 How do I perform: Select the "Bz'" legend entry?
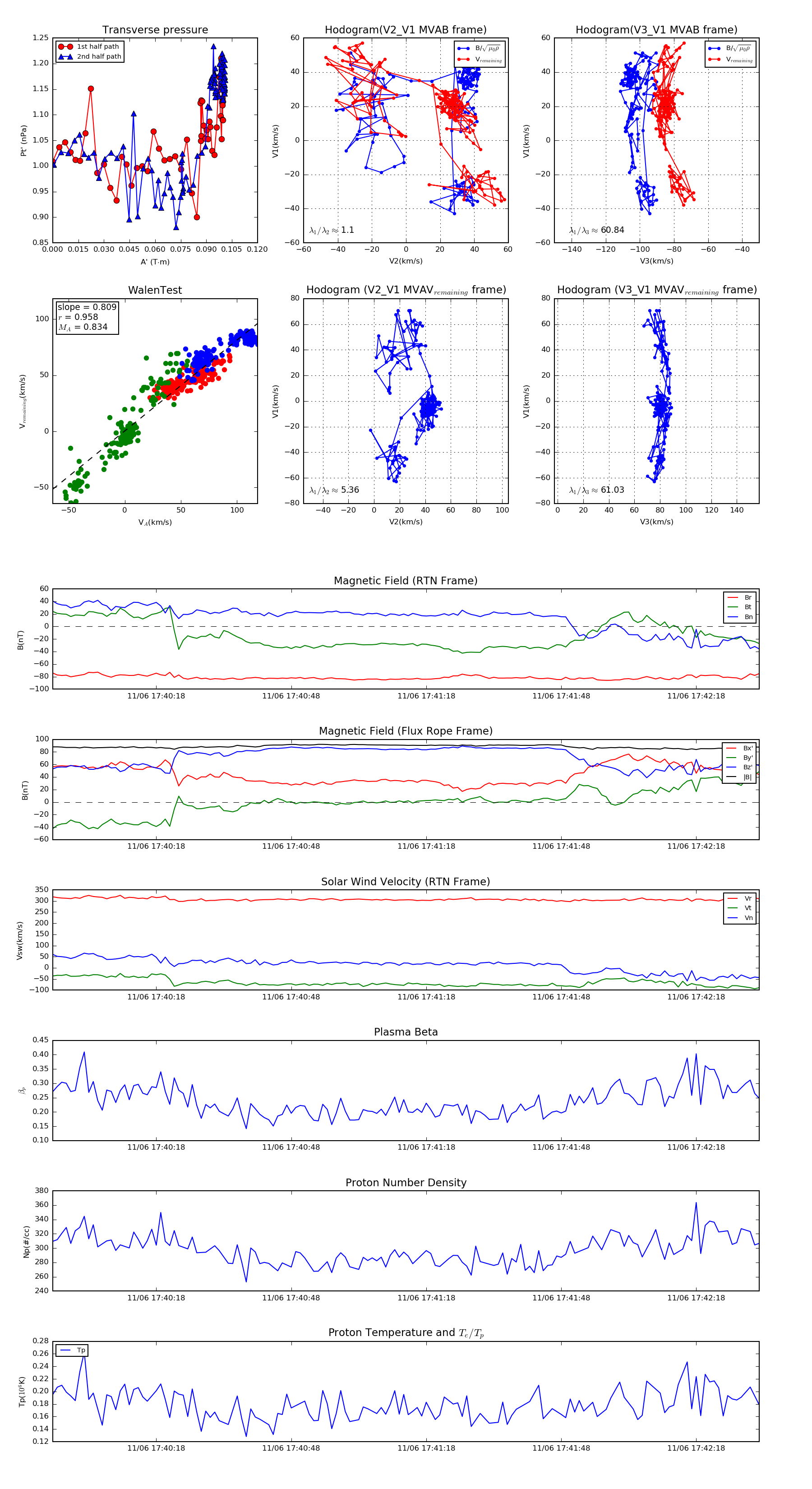pos(739,768)
